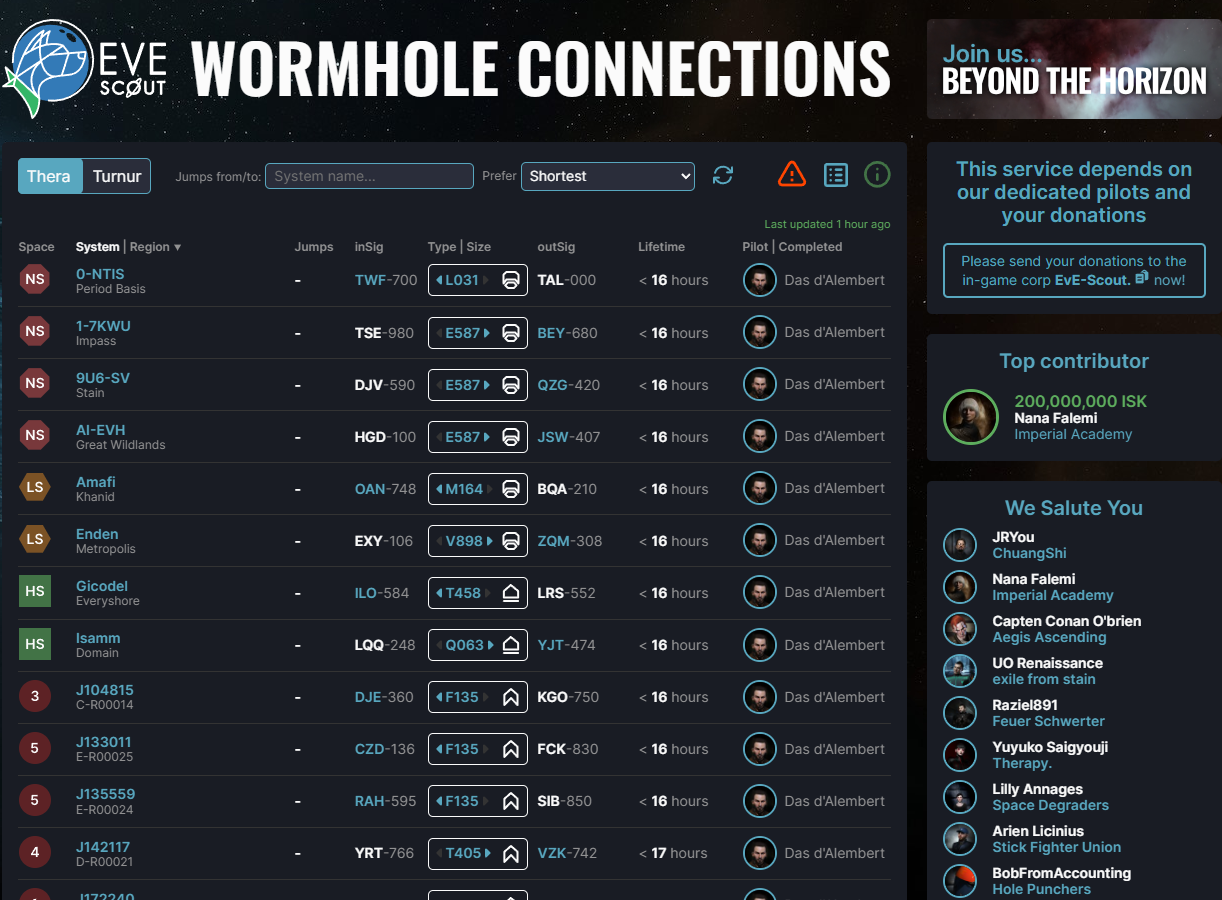Open the red warning triangle alert
The width and height of the screenshot is (1222, 900).
(791, 174)
